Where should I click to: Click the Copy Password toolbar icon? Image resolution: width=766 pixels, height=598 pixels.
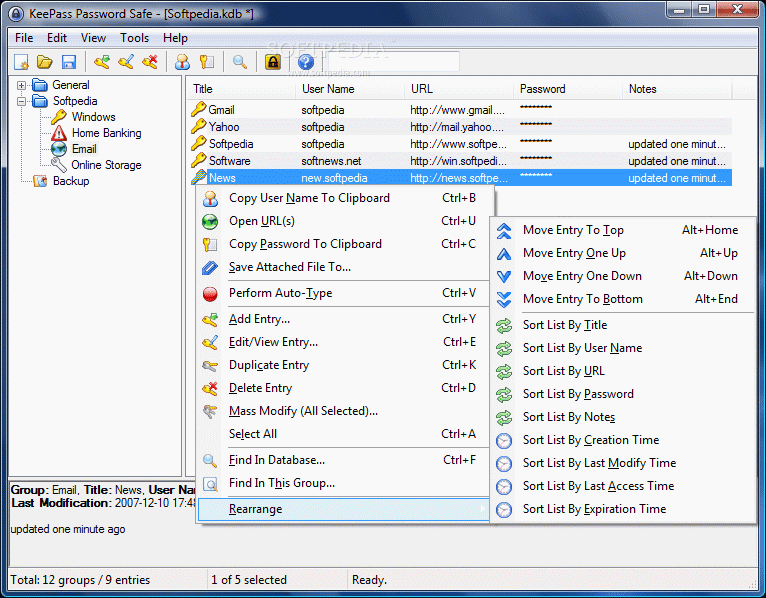pyautogui.click(x=207, y=62)
